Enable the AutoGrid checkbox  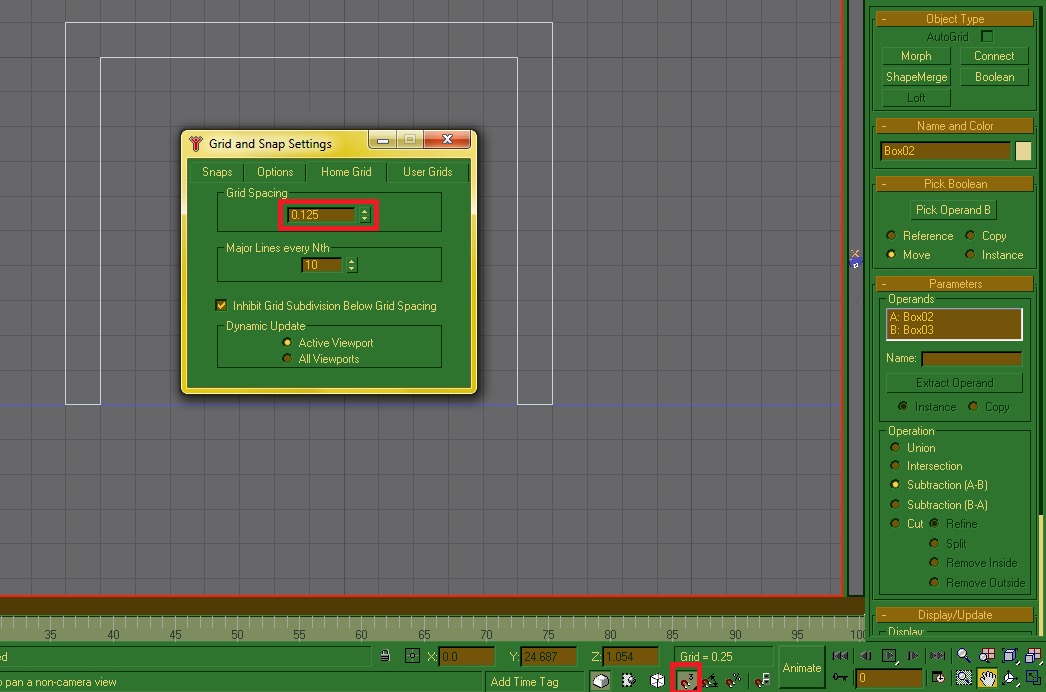pos(987,36)
